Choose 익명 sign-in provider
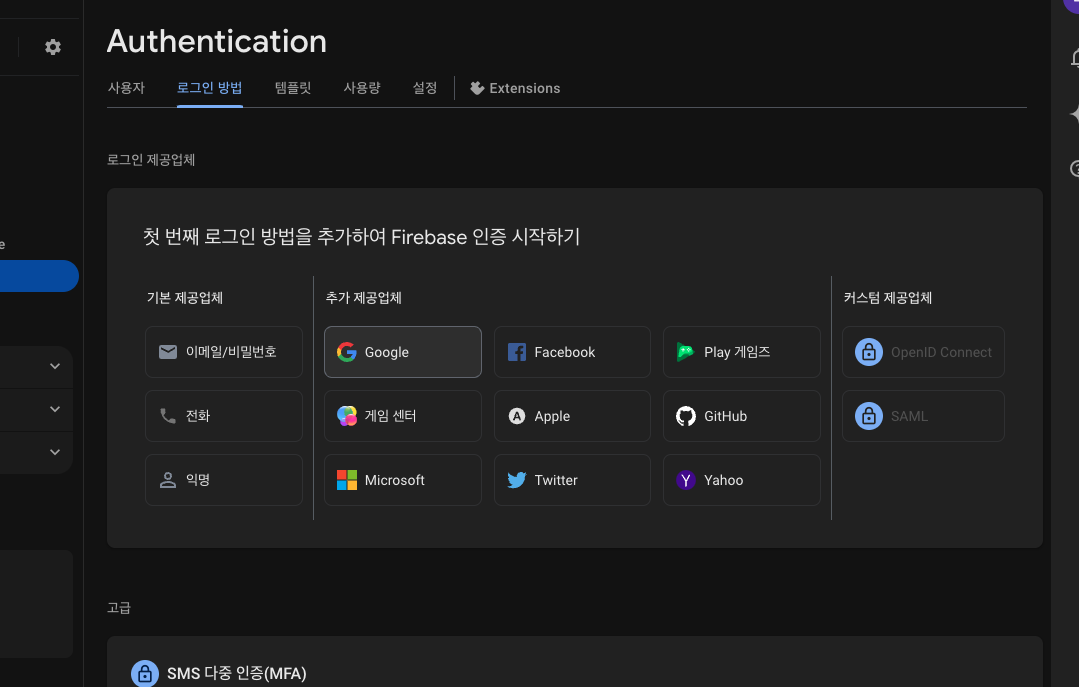The image size is (1079, 687). [x=224, y=480]
